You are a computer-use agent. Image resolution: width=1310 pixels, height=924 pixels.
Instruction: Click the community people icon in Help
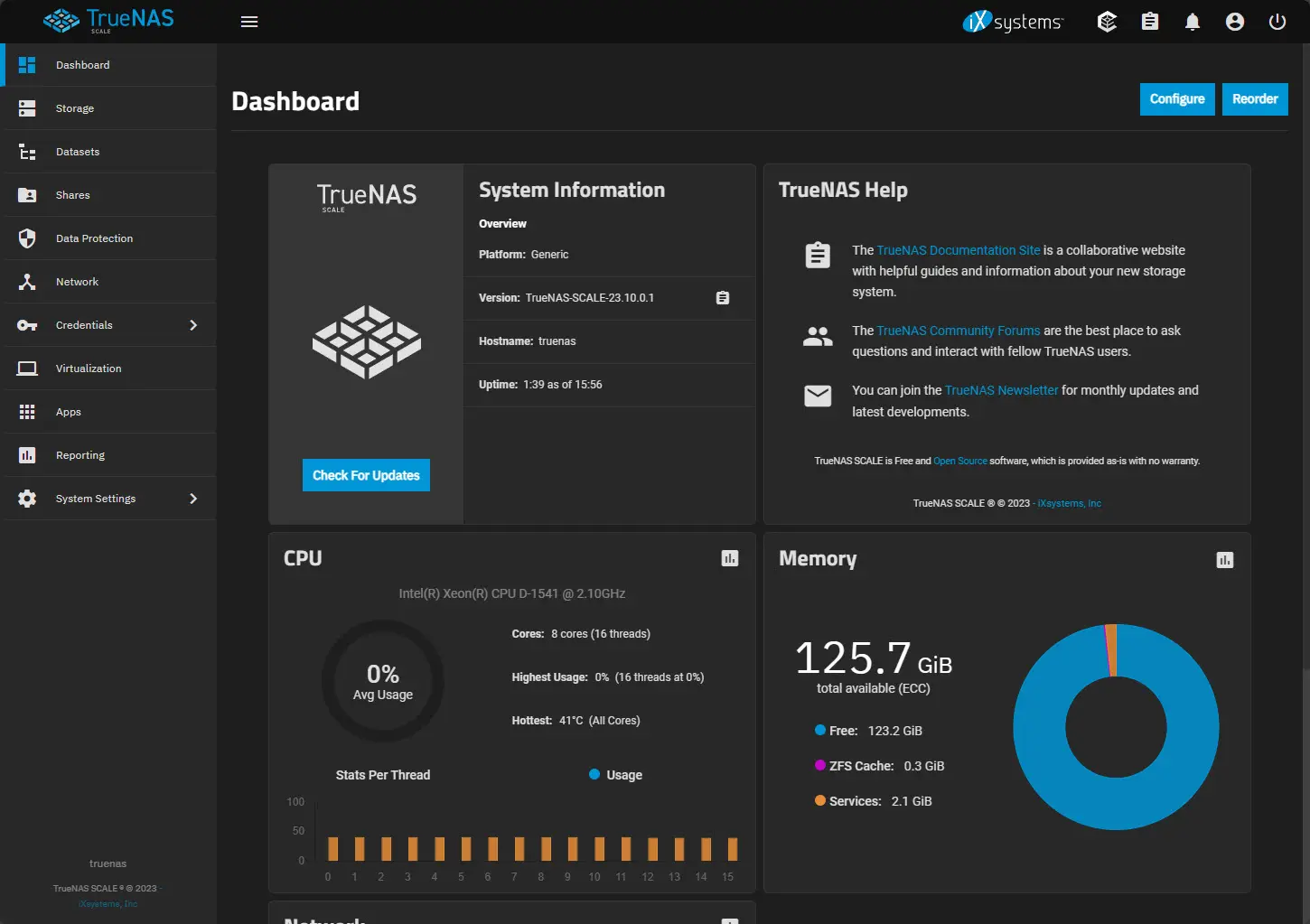(818, 337)
